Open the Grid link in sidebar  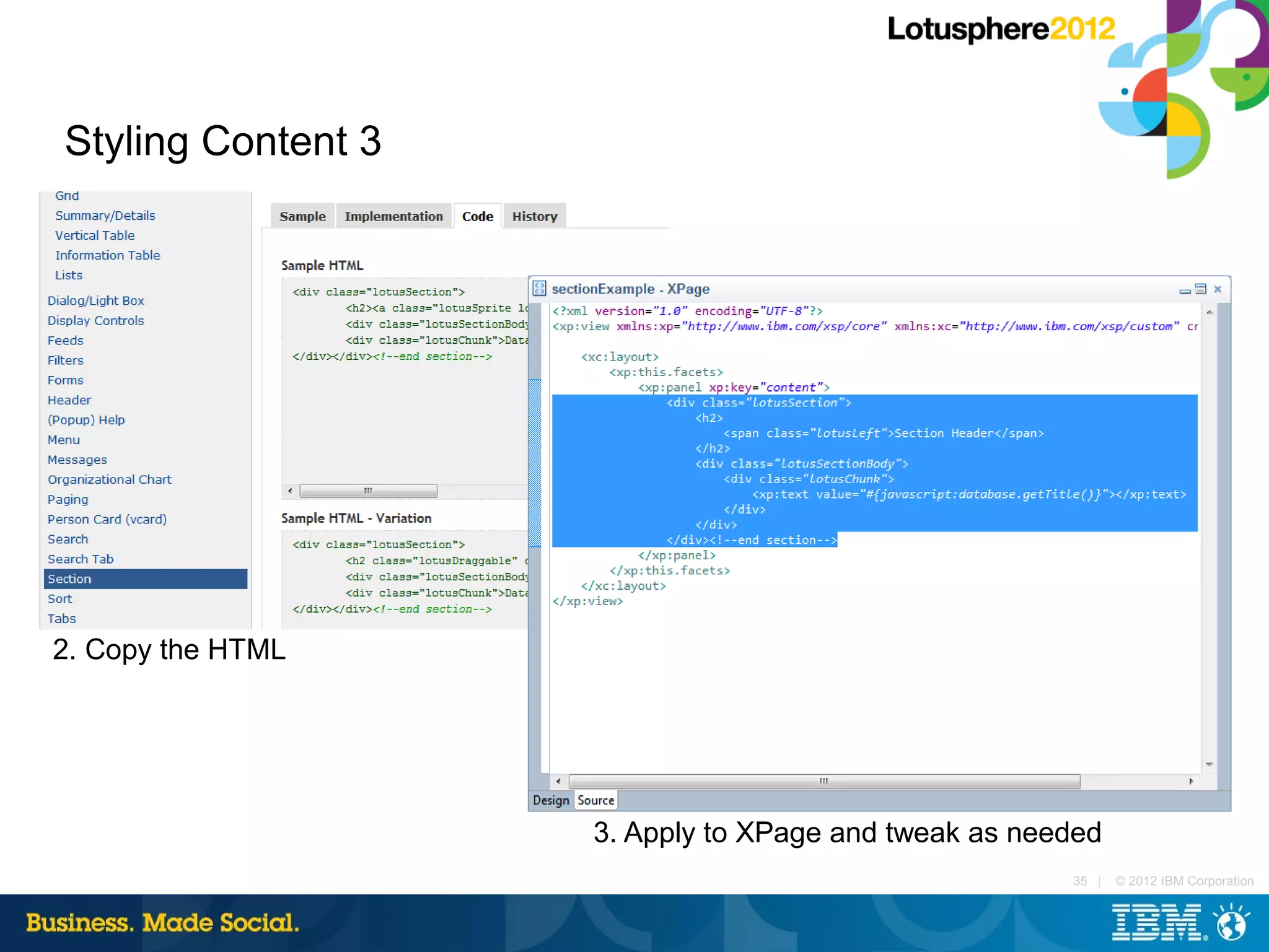coord(67,196)
